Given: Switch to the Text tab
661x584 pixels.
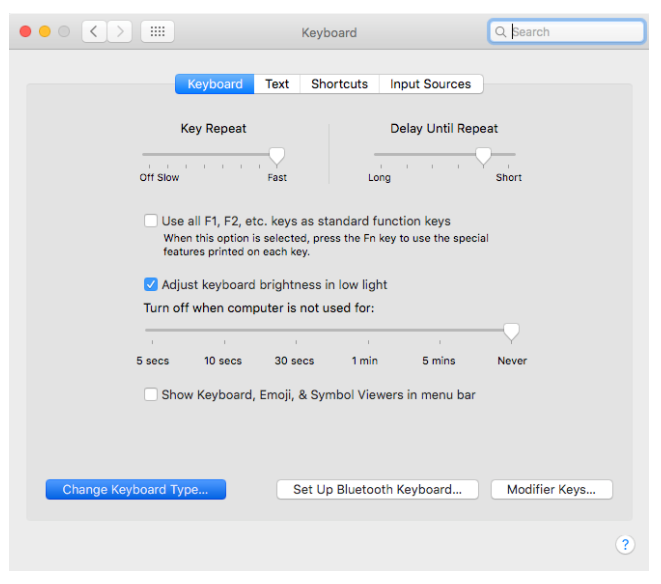Looking at the screenshot, I should pyautogui.click(x=277, y=84).
